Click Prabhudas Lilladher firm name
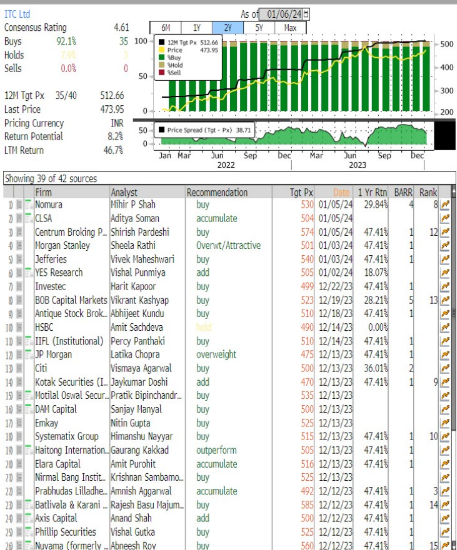Viewport: 457px width, 550px height. pos(71,491)
